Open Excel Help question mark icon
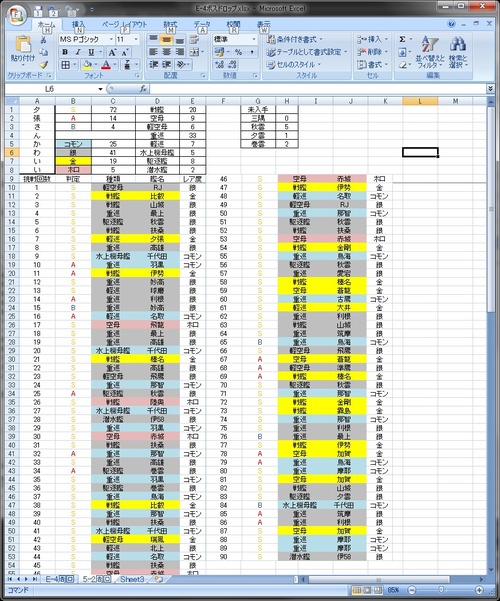500x601 pixels. pos(451,24)
